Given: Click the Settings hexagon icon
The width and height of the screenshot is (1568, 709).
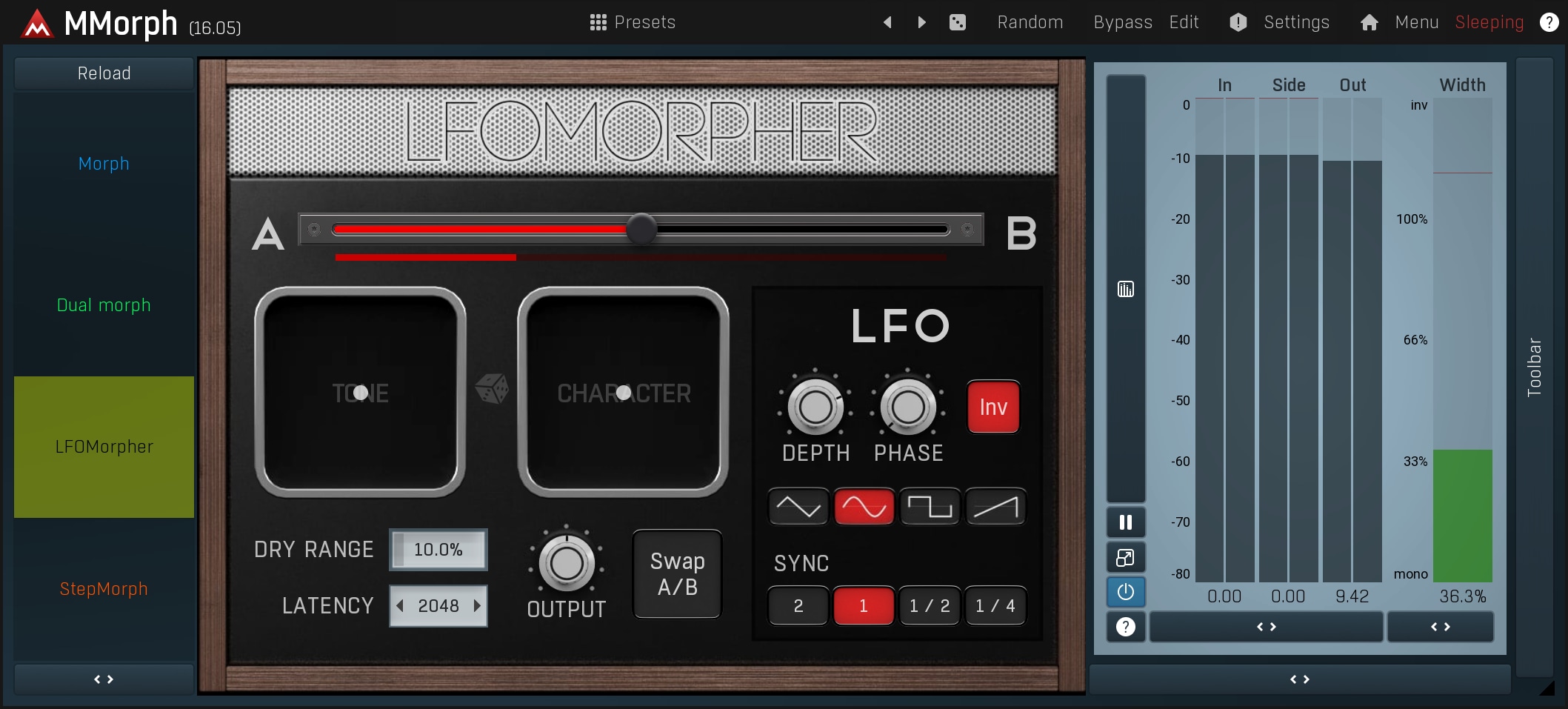Looking at the screenshot, I should coord(1238,22).
